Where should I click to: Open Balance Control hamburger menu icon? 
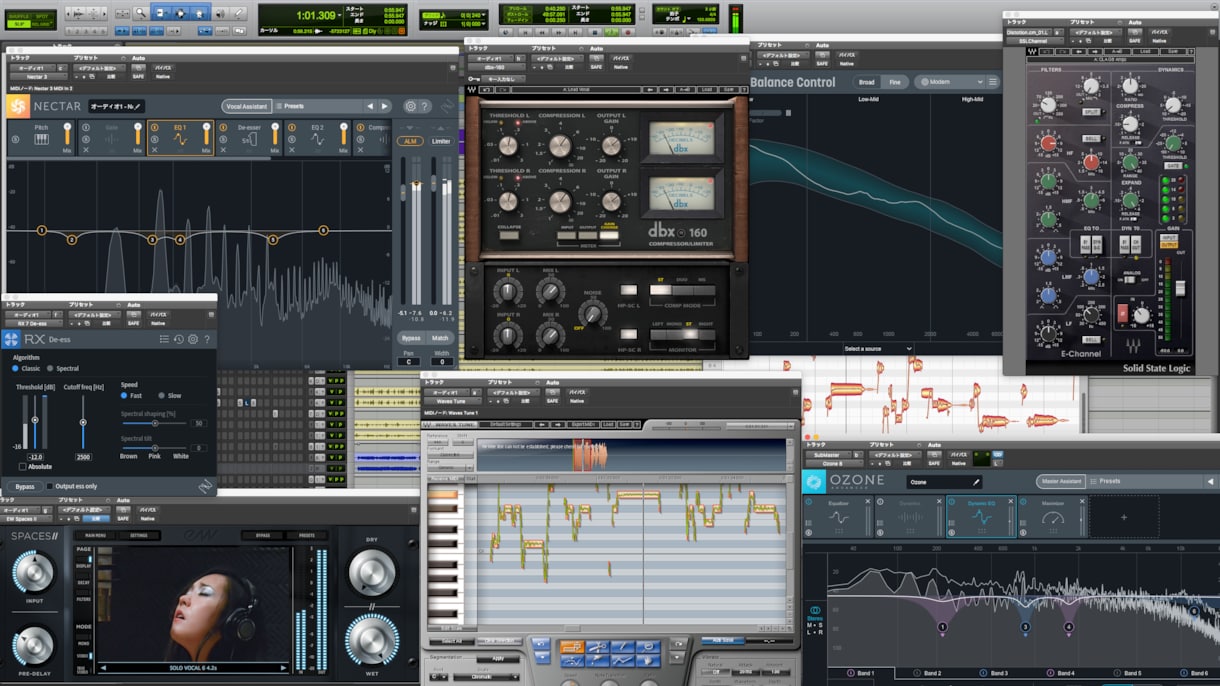tap(993, 82)
